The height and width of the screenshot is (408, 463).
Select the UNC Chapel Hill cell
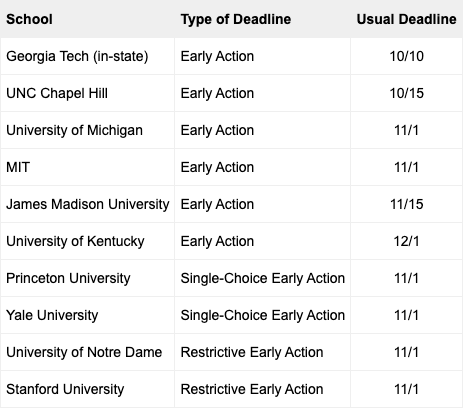[87, 93]
